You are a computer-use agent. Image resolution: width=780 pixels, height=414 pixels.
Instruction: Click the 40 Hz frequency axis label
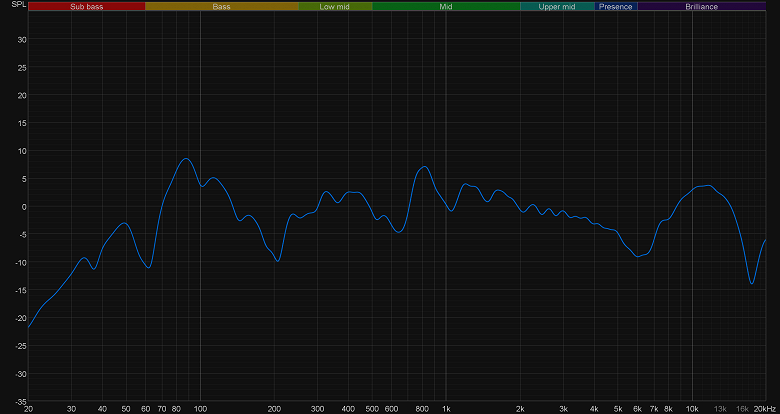102,409
